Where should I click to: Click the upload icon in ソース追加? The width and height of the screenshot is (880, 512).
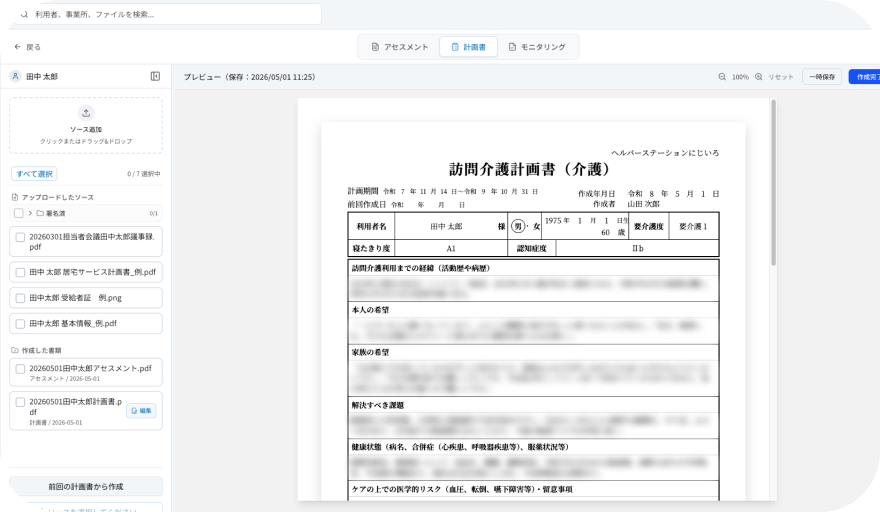coord(86,113)
